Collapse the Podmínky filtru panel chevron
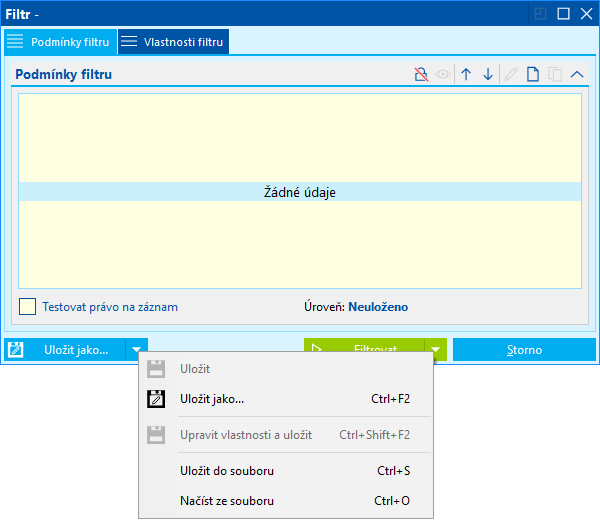This screenshot has height=520, width=600. pos(577,74)
